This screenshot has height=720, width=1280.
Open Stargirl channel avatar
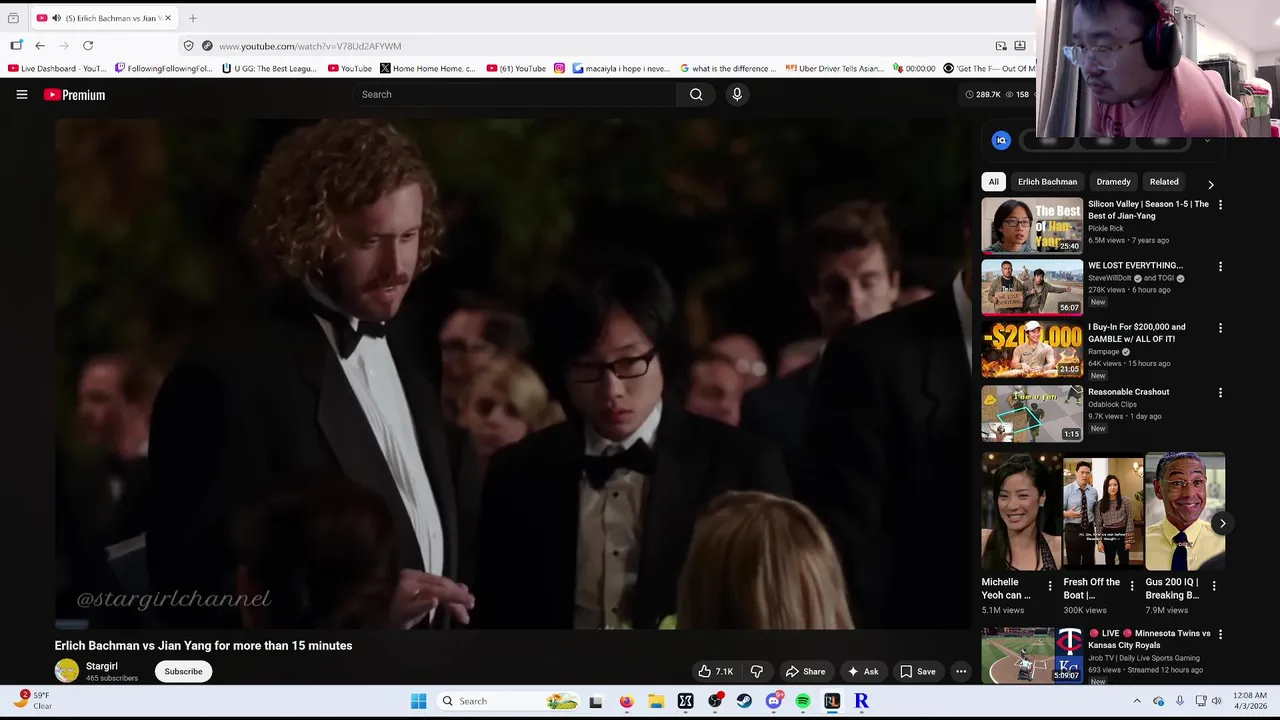coord(67,671)
